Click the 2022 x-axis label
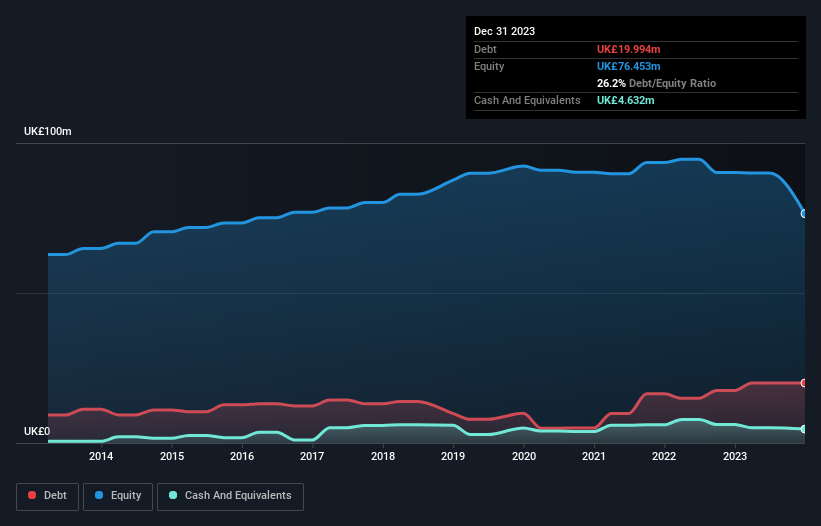This screenshot has width=821, height=526. point(664,456)
